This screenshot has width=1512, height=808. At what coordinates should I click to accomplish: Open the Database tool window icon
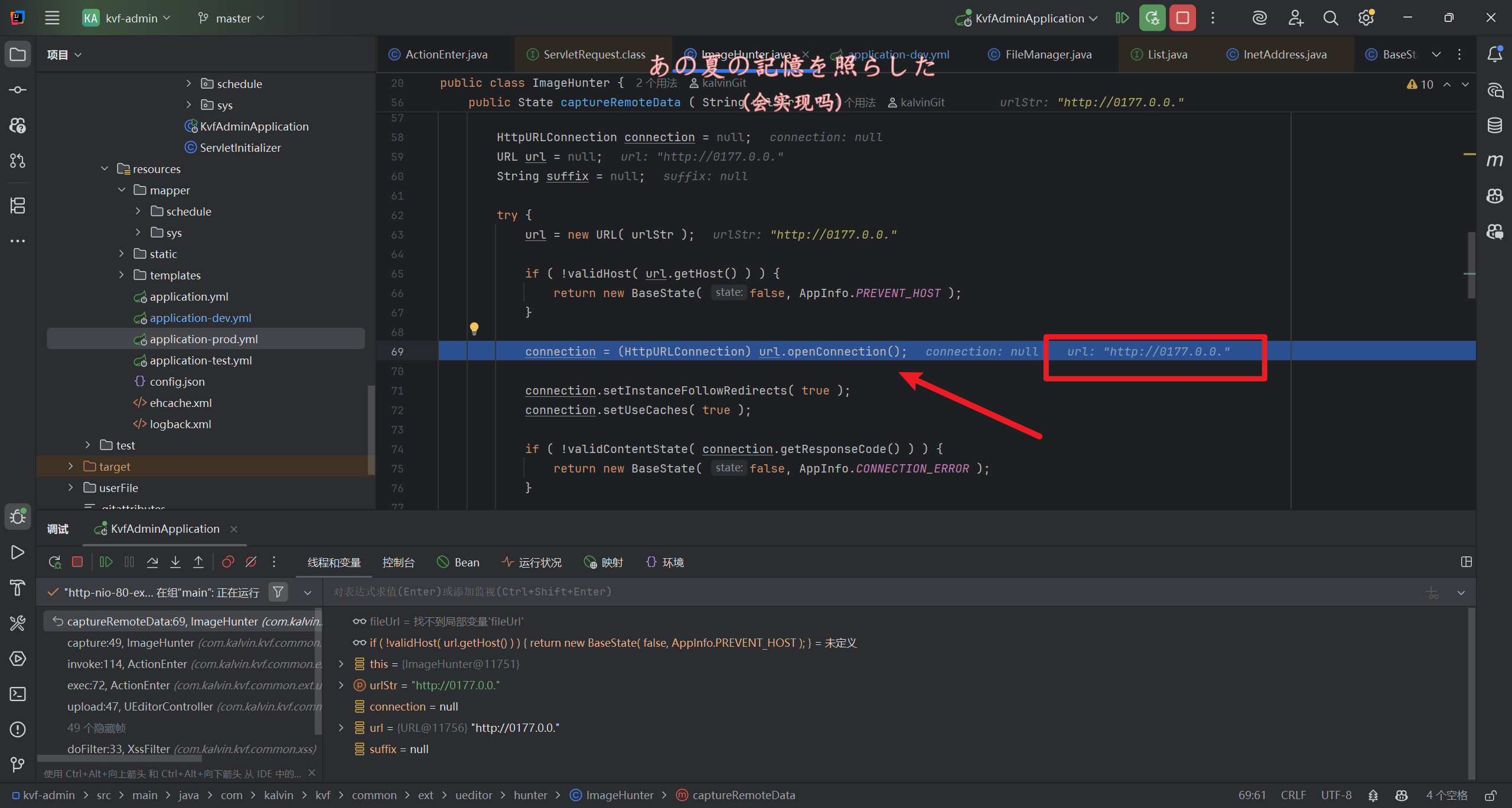coord(1495,125)
